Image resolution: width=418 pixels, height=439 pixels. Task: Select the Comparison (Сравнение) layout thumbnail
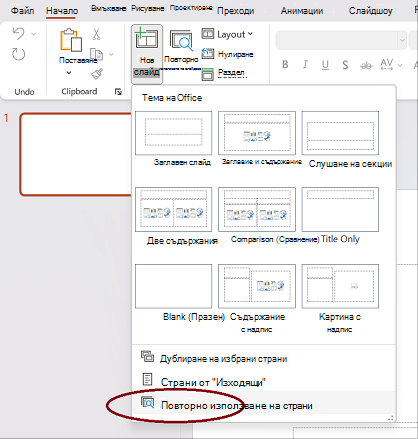pyautogui.click(x=257, y=209)
